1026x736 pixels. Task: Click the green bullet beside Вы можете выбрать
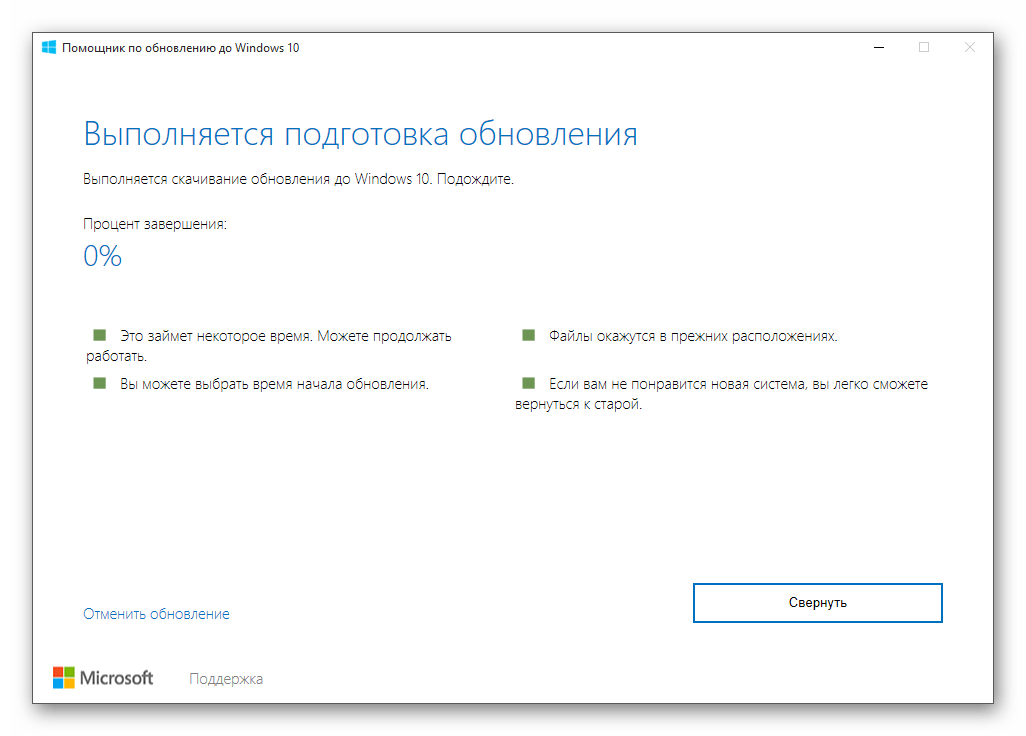[99, 383]
